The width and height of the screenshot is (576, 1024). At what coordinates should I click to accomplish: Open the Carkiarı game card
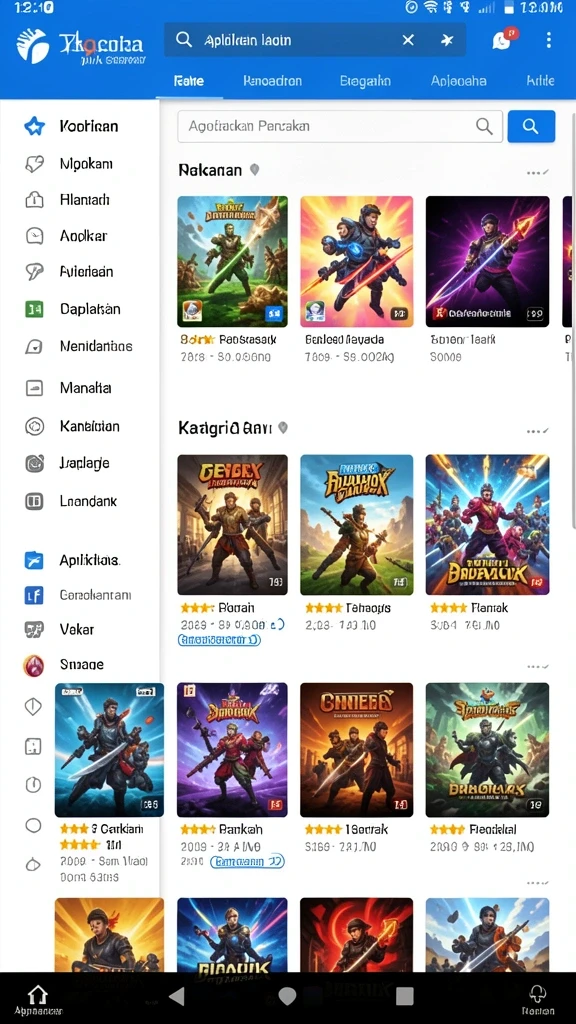coord(109,750)
